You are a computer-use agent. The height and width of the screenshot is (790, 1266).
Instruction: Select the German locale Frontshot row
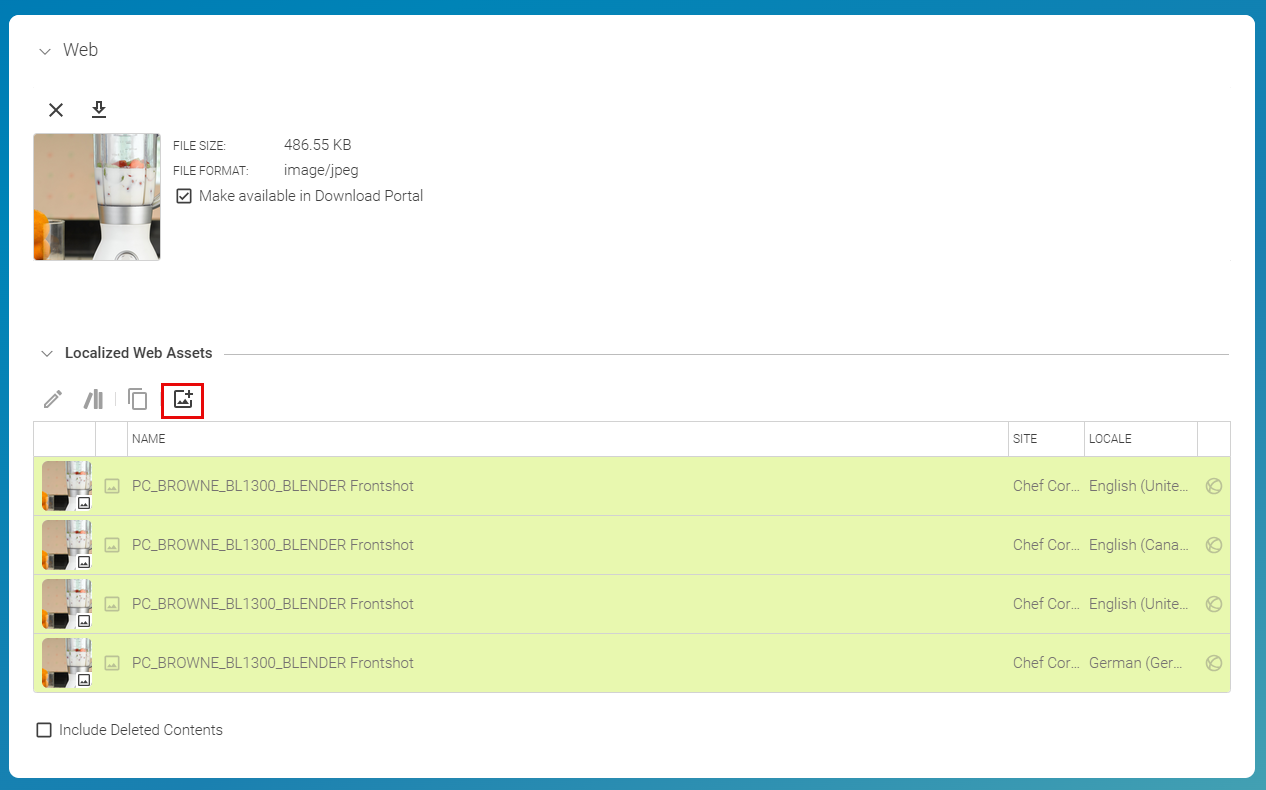tap(632, 663)
